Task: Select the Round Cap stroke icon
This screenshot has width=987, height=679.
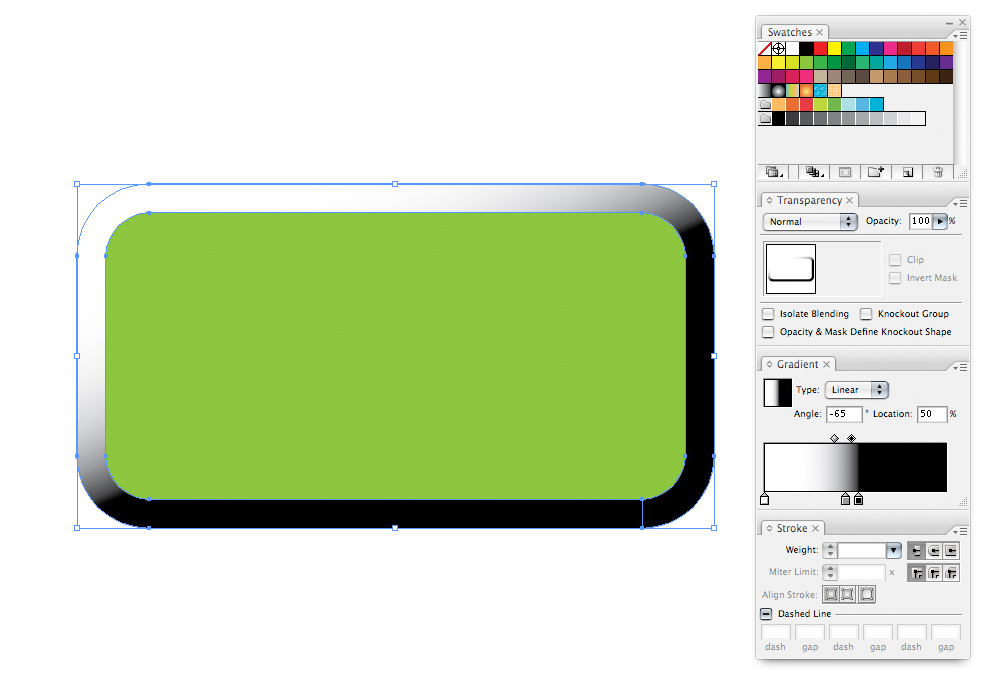Action: coord(934,551)
